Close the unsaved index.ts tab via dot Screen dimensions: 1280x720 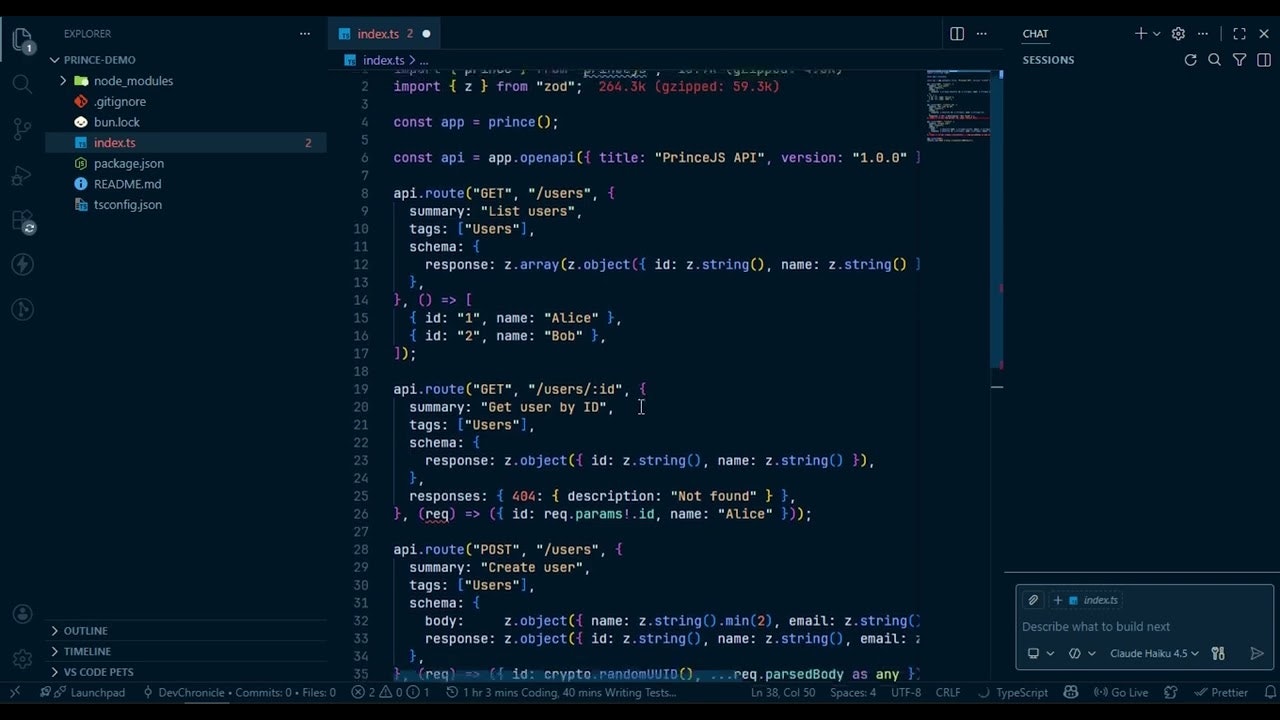pyautogui.click(x=426, y=34)
